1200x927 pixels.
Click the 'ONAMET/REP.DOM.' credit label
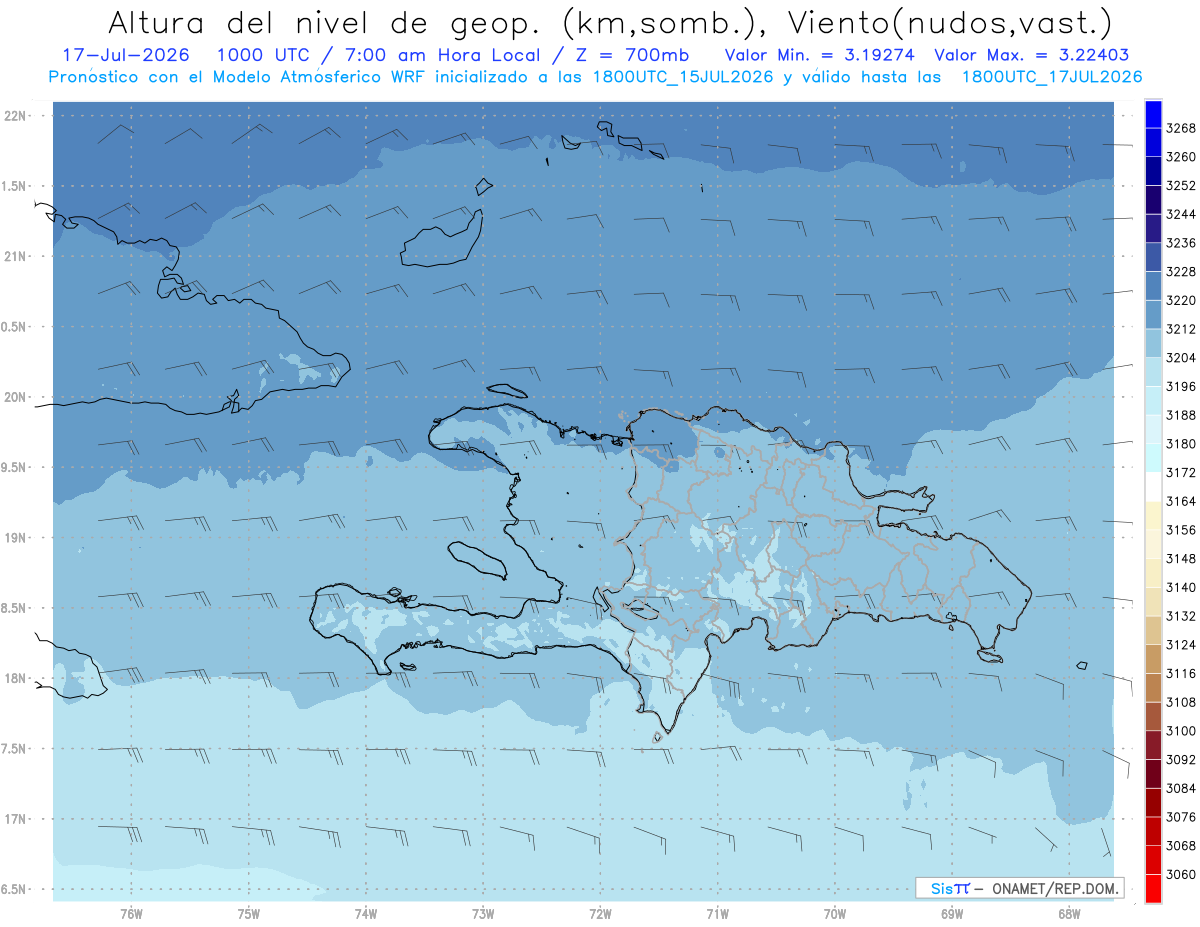(1054, 888)
